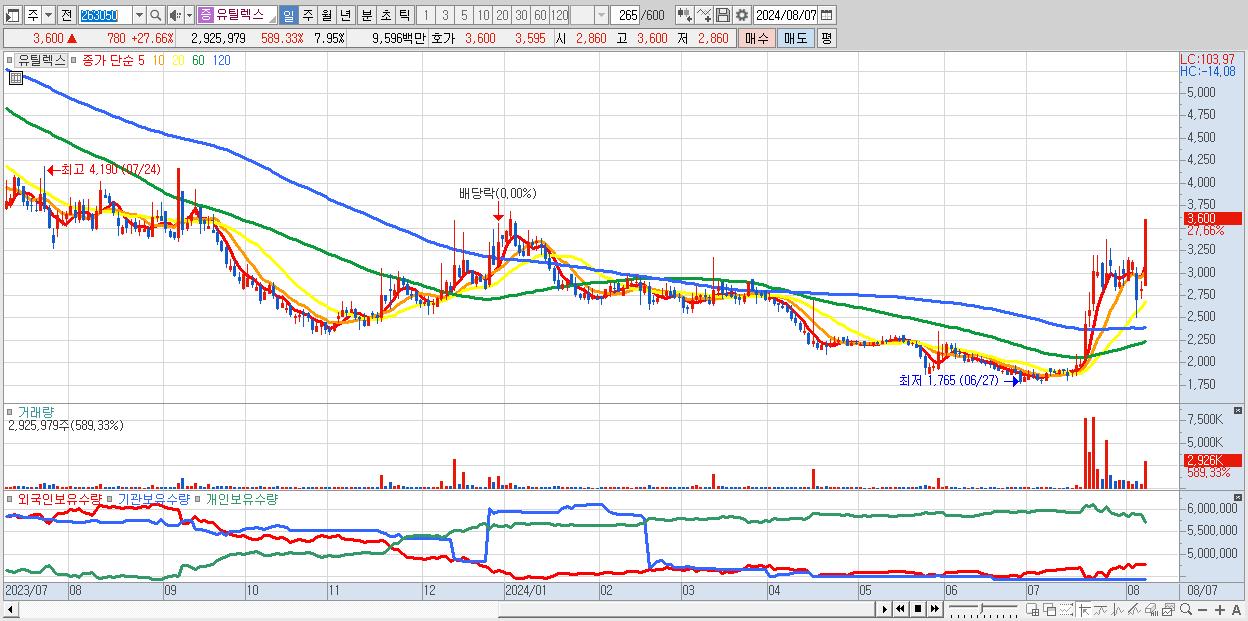Click the vertical wave chart icon

pos(1118,610)
